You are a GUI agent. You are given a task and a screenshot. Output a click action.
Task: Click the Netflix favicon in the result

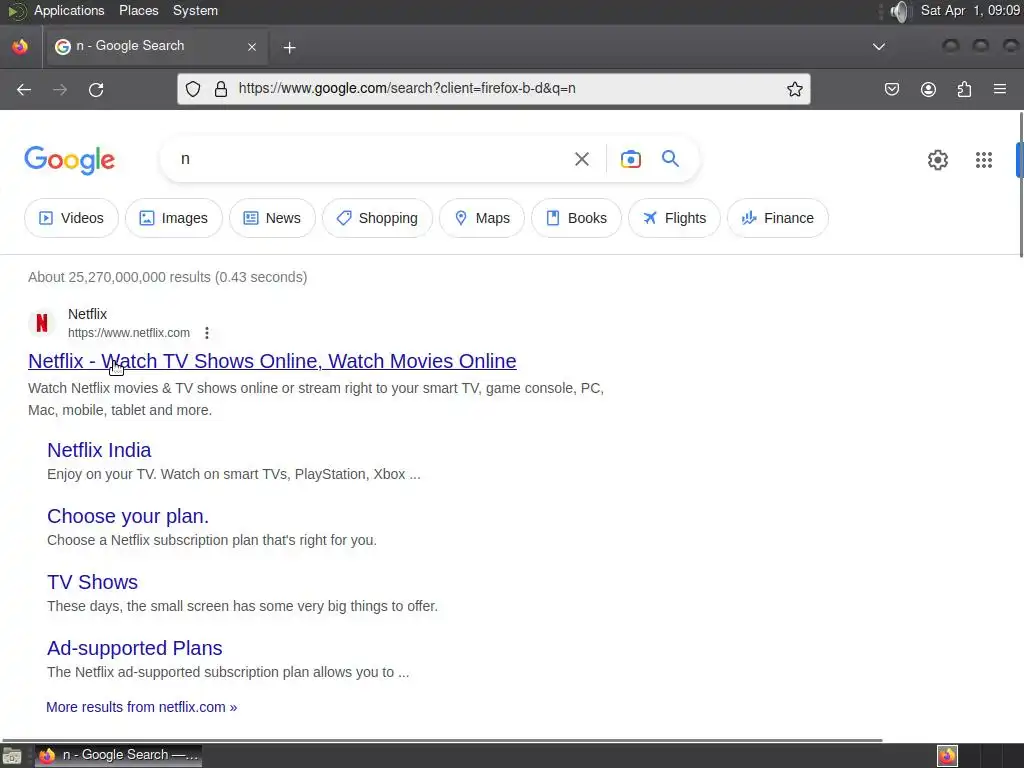click(42, 323)
